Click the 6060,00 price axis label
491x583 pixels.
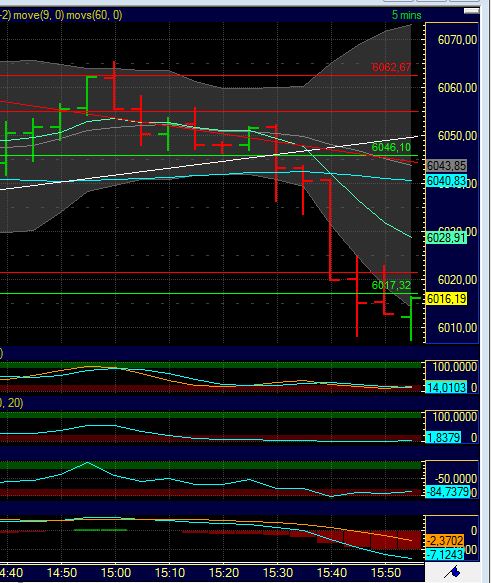457,88
